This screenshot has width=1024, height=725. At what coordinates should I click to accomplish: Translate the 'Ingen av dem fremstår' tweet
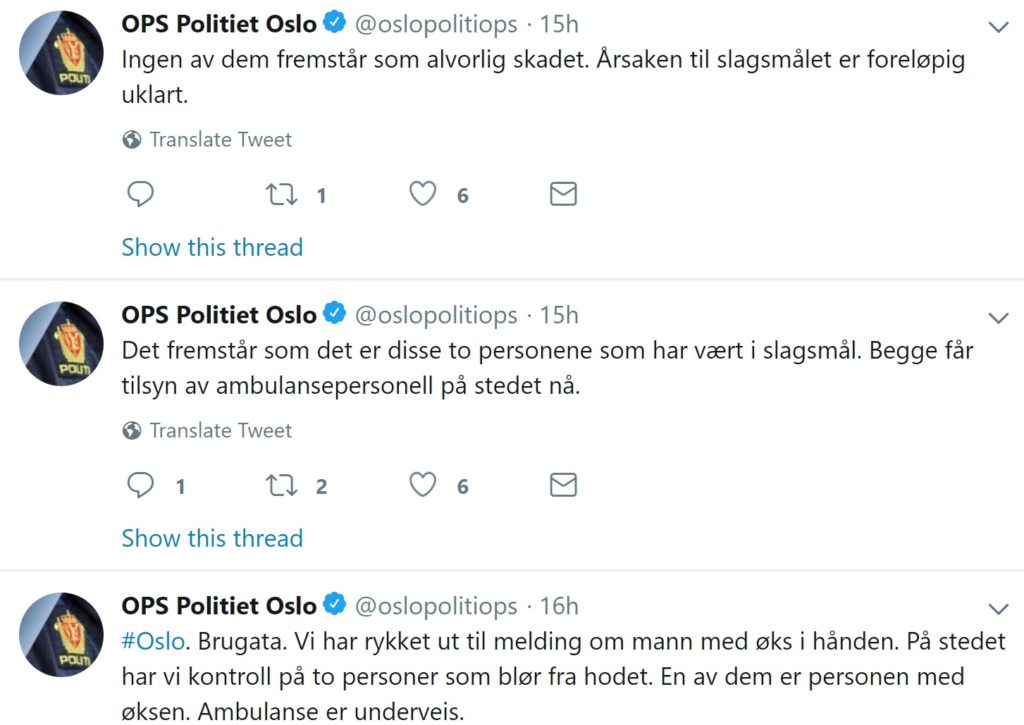pos(220,139)
